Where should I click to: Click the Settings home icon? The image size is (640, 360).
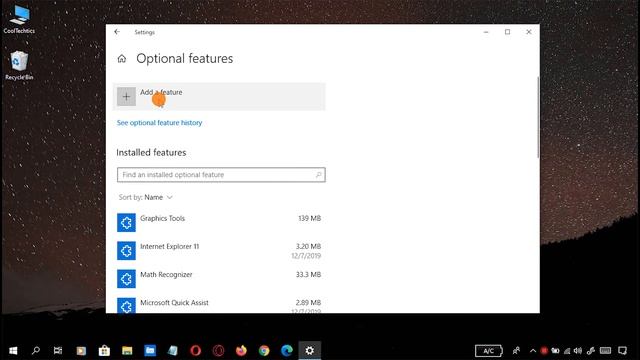tap(122, 59)
